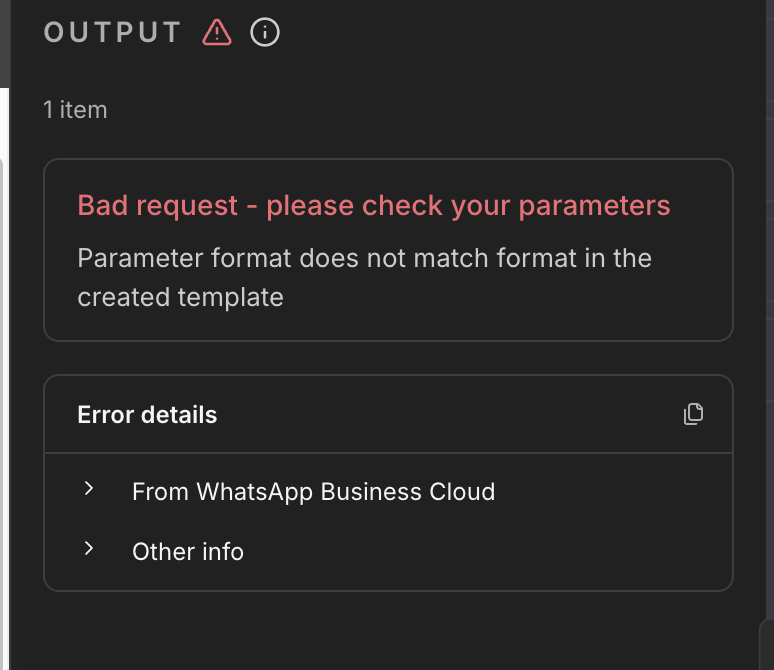Click the Error details section heading

[147, 415]
